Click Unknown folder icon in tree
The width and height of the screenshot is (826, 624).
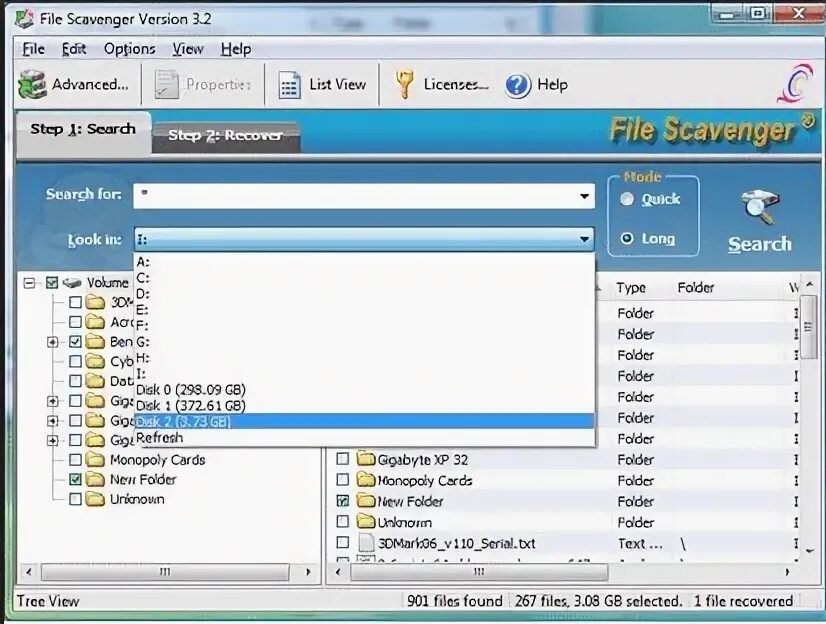click(x=95, y=499)
